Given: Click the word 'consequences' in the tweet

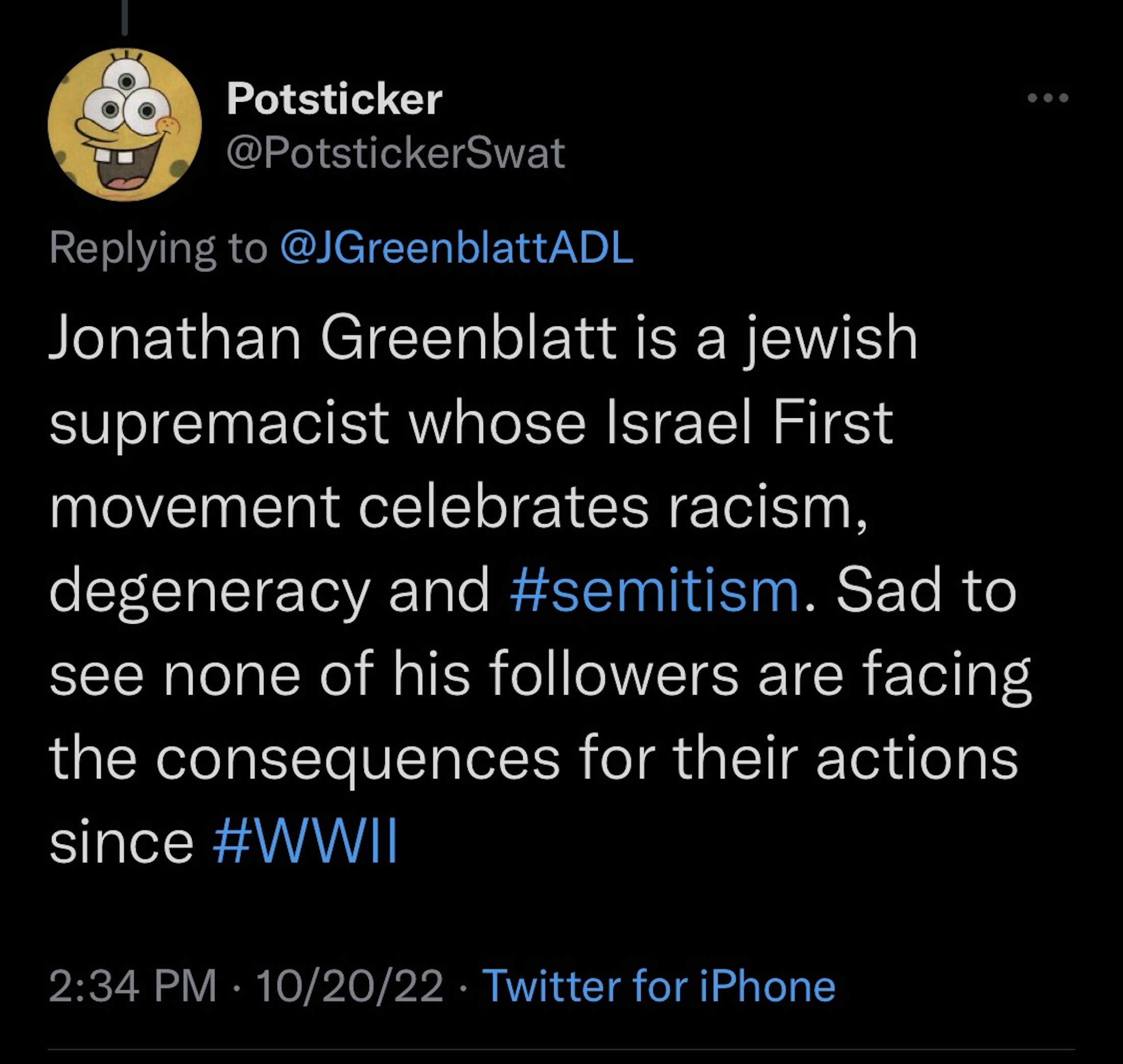Looking at the screenshot, I should pos(358,759).
